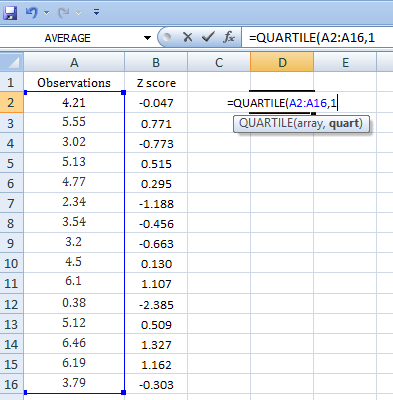Select row 7 header
The height and width of the screenshot is (400, 393).
(x=12, y=203)
